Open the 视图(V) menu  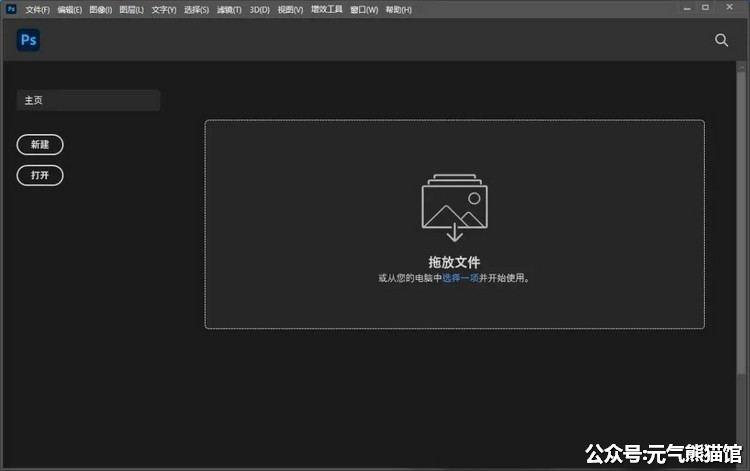[x=290, y=9]
